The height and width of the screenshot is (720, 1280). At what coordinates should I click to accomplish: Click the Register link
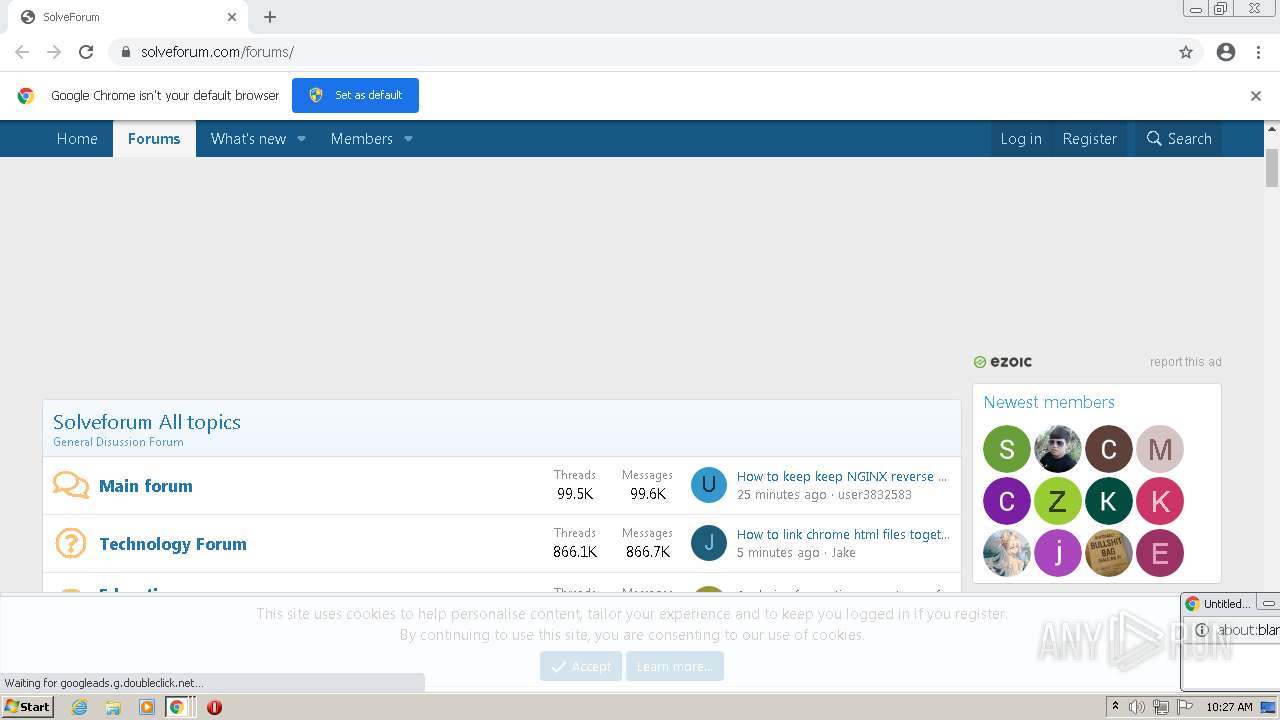[1089, 139]
